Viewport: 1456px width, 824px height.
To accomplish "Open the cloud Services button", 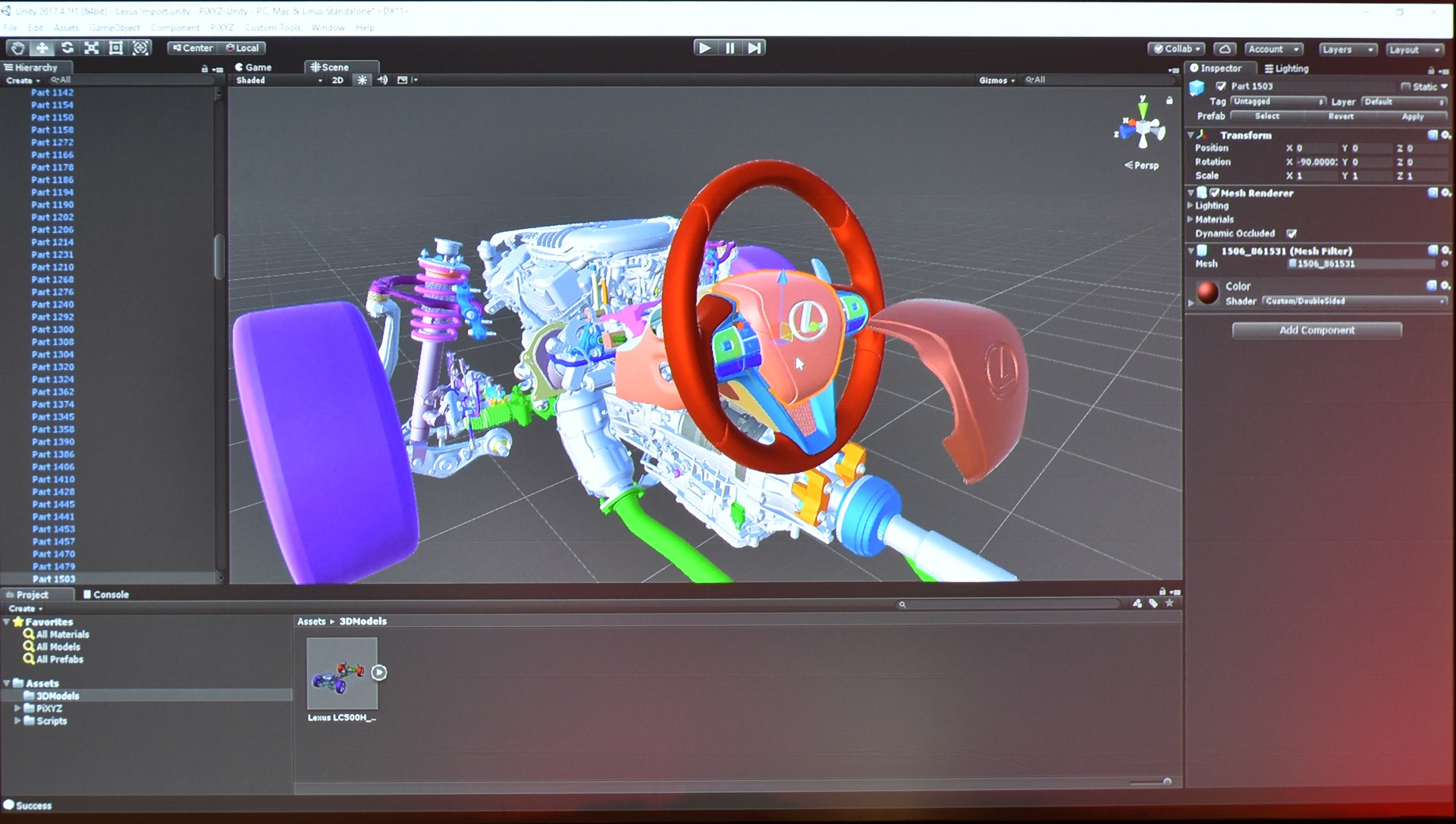I will pyautogui.click(x=1225, y=49).
